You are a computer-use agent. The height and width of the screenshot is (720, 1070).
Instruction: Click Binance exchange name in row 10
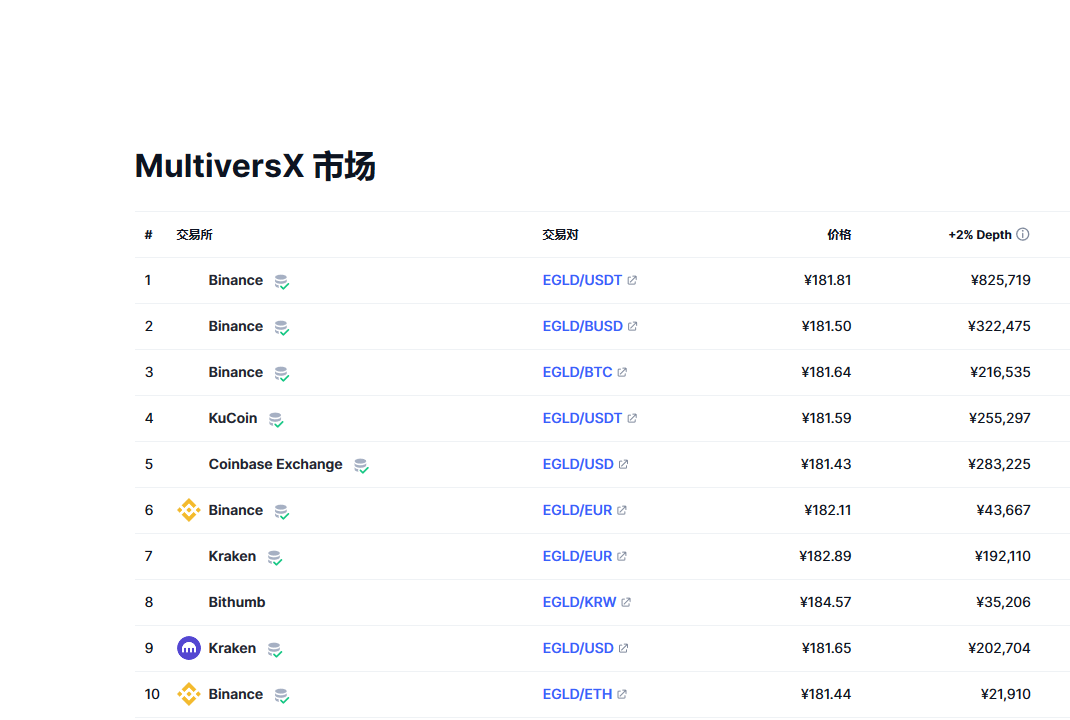coord(235,694)
